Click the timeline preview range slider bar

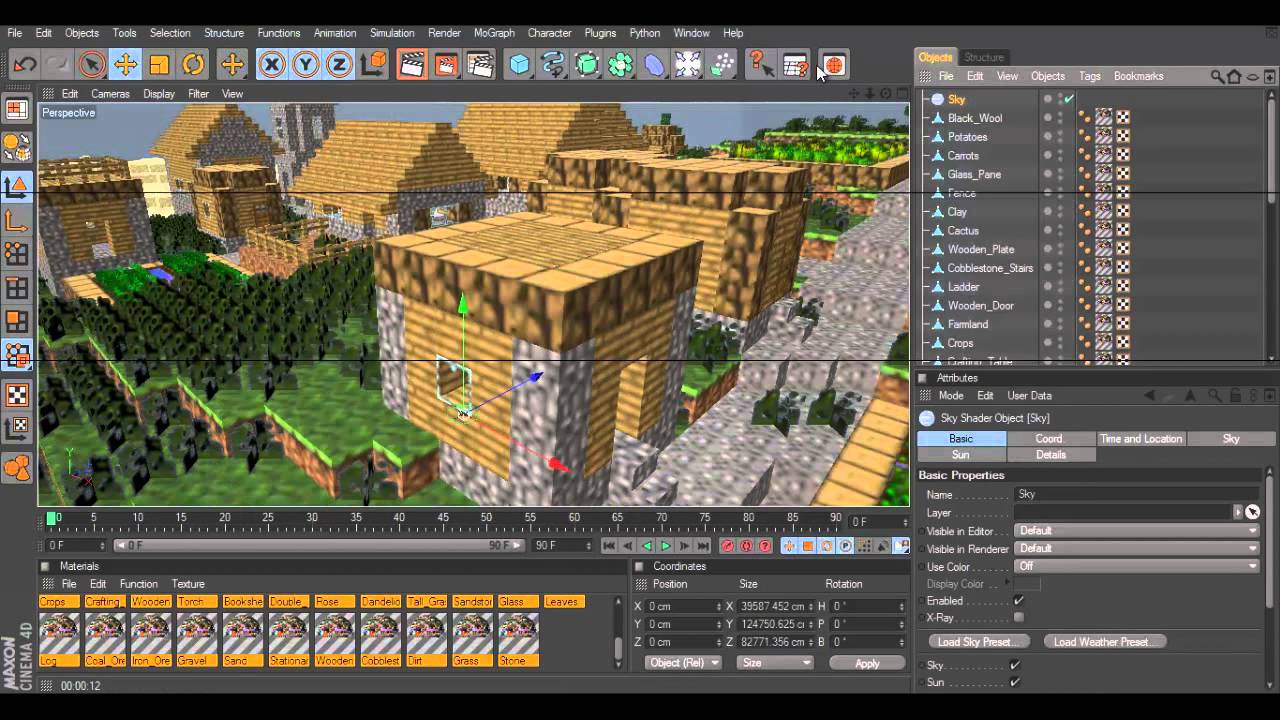tap(318, 546)
